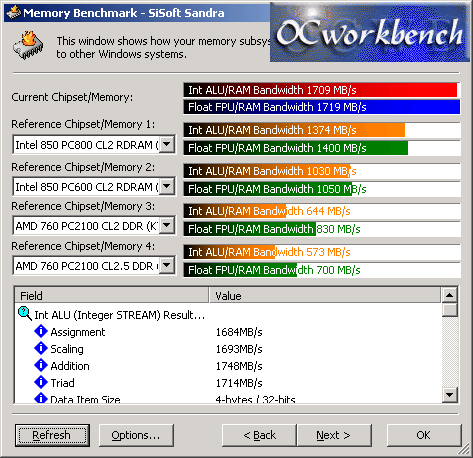The image size is (473, 458).
Task: Go to the Next page
Action: 334,435
